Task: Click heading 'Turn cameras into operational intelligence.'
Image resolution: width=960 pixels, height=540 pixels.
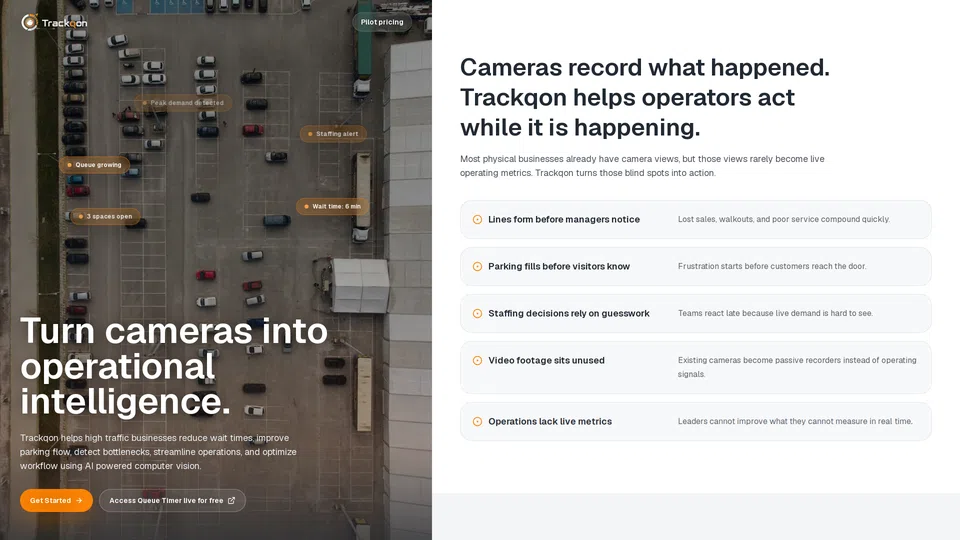Action: pos(174,366)
